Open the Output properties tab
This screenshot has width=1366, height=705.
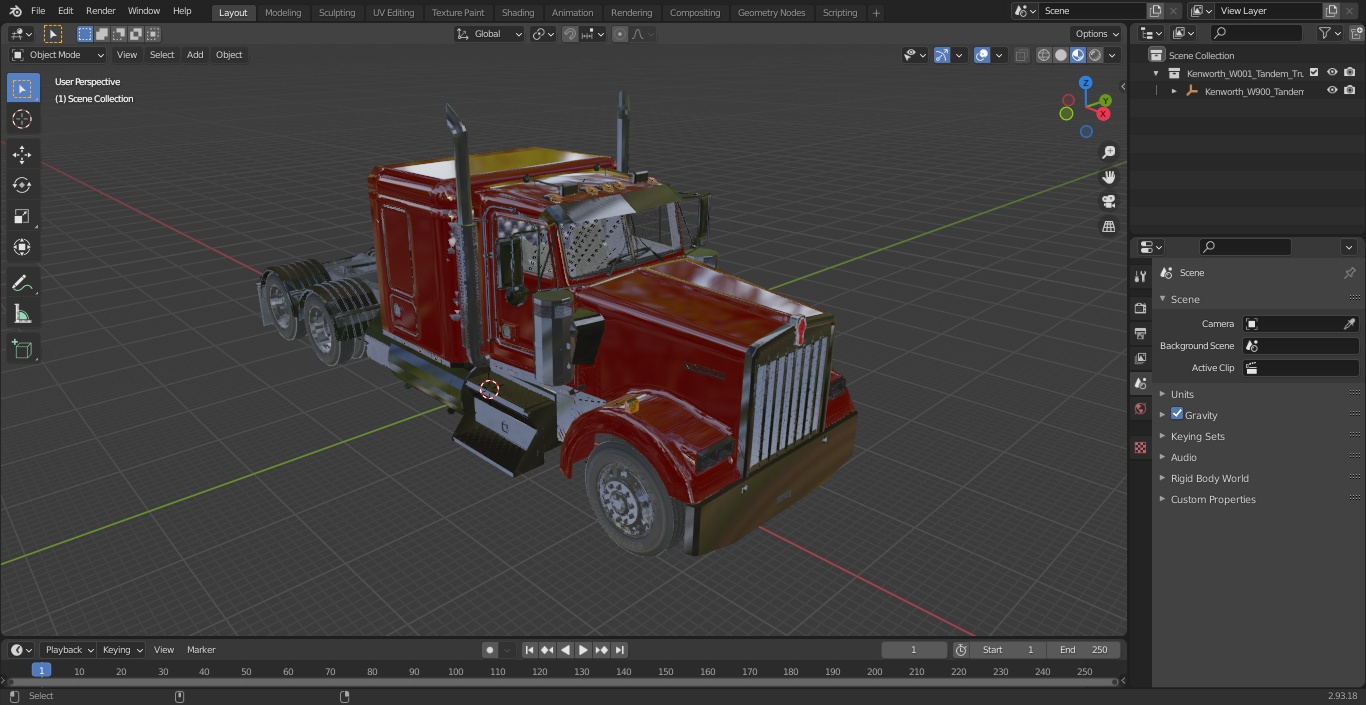[1140, 333]
